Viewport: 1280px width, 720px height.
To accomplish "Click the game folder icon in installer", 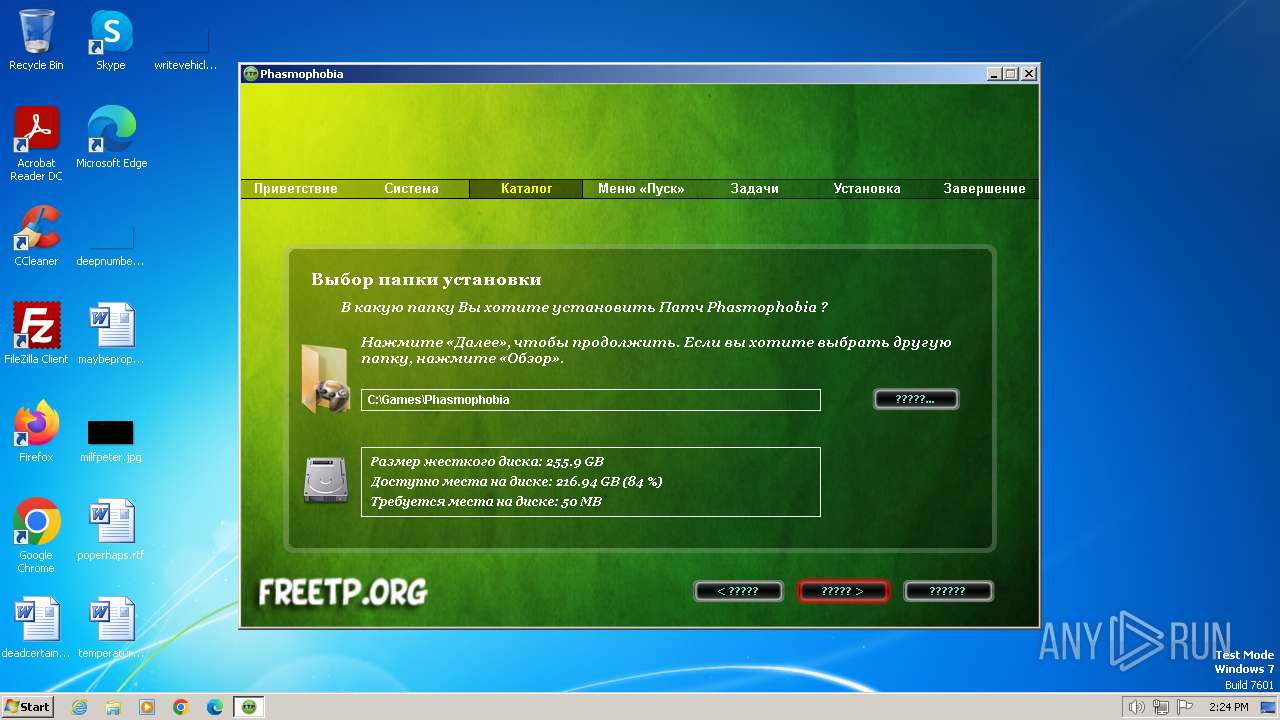I will tap(325, 378).
